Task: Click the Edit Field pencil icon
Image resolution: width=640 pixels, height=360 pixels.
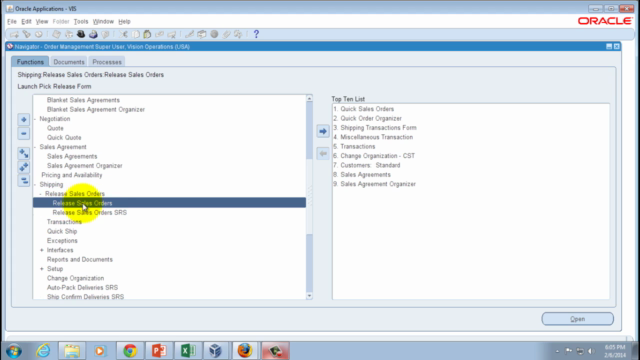Action: (189, 34)
